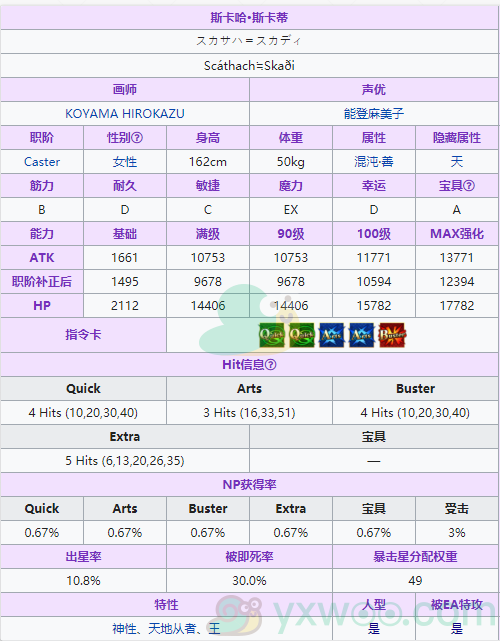Click the base HP value 2112
The width and height of the screenshot is (500, 641).
click(x=125, y=306)
